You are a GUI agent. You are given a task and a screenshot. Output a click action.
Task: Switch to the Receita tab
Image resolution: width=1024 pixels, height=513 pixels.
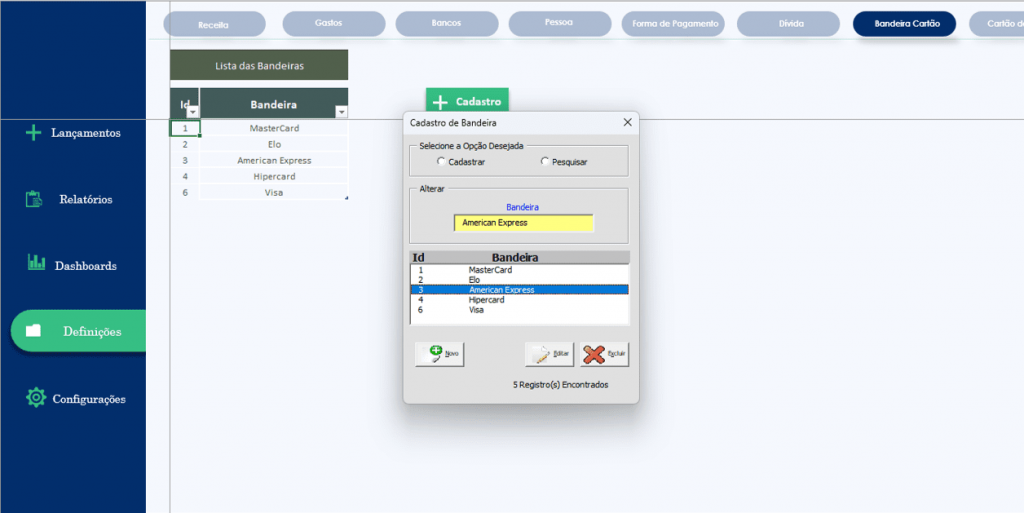click(x=214, y=24)
